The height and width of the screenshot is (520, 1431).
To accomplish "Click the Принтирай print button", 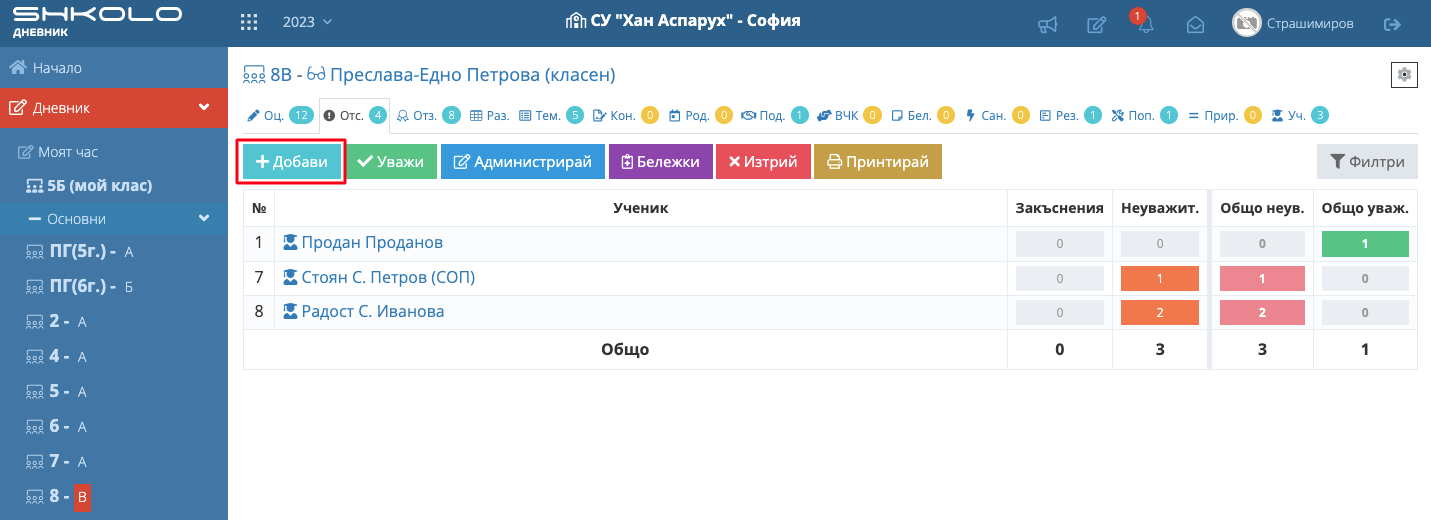I will (878, 162).
